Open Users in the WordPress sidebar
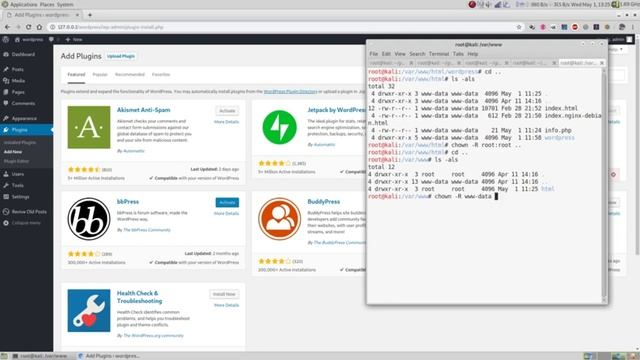 pos(18,174)
